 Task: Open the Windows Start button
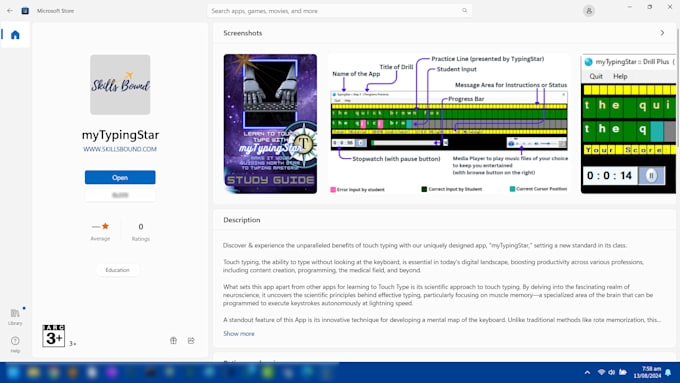click(13, 372)
